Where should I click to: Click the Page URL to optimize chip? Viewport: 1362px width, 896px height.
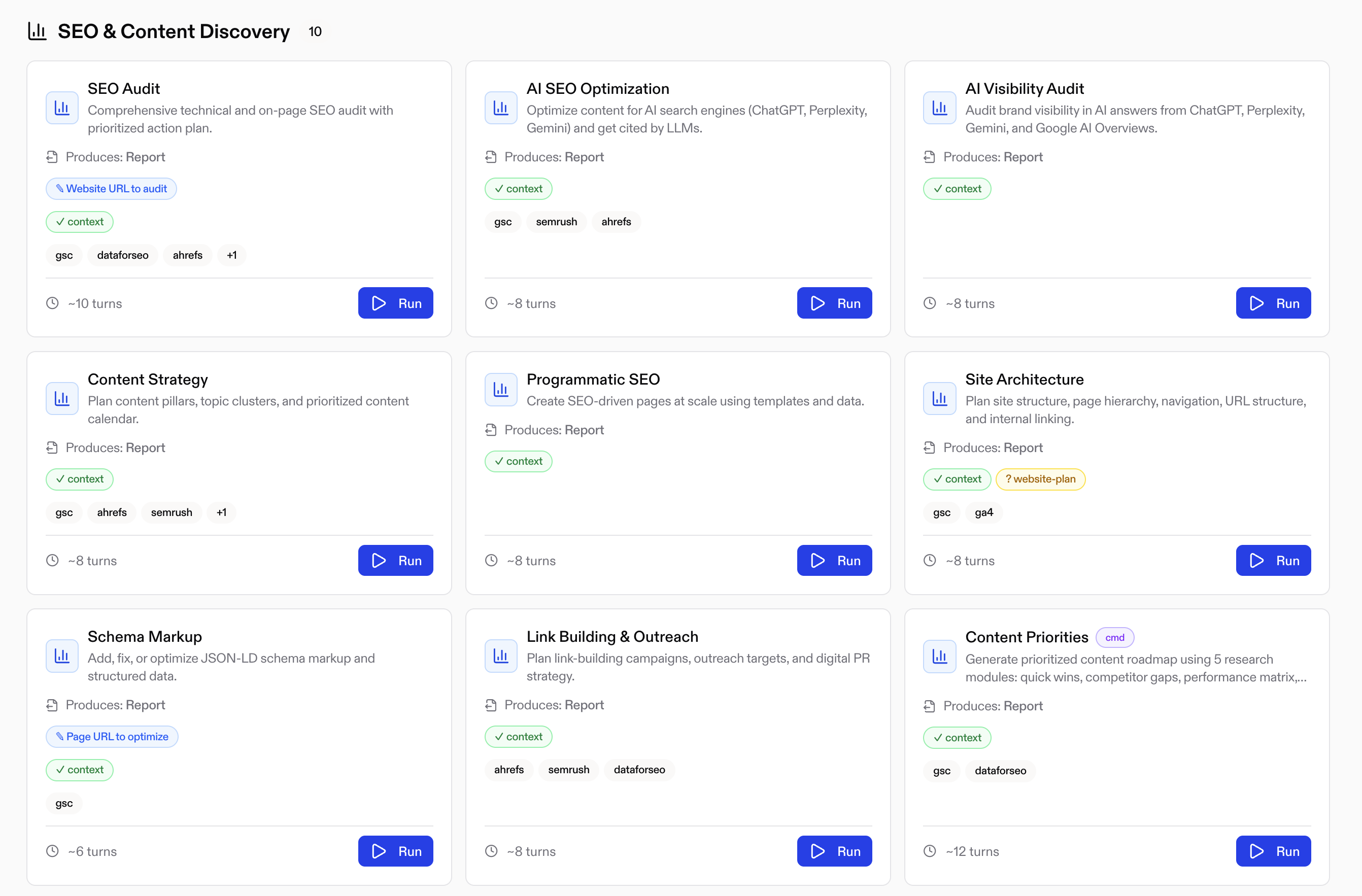click(112, 736)
